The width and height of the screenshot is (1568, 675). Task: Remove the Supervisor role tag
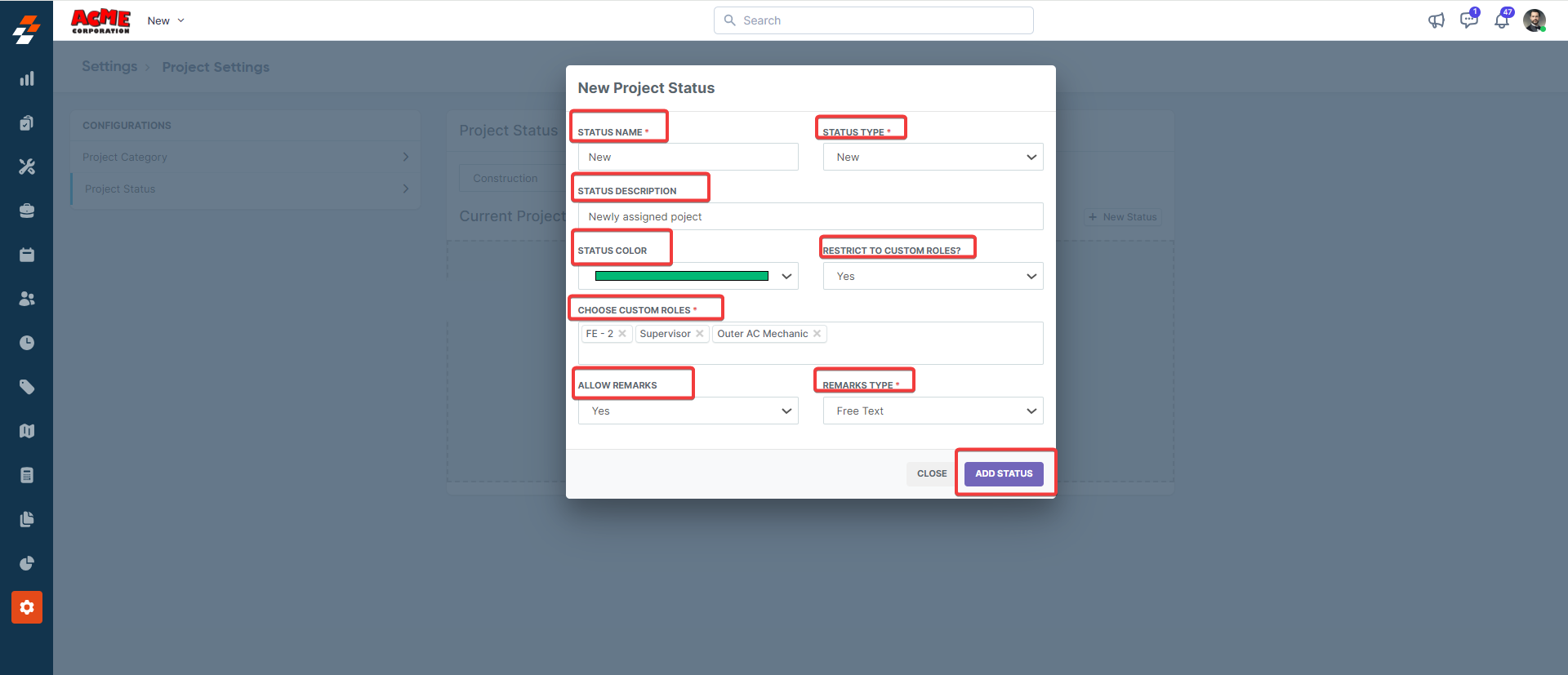tap(700, 334)
